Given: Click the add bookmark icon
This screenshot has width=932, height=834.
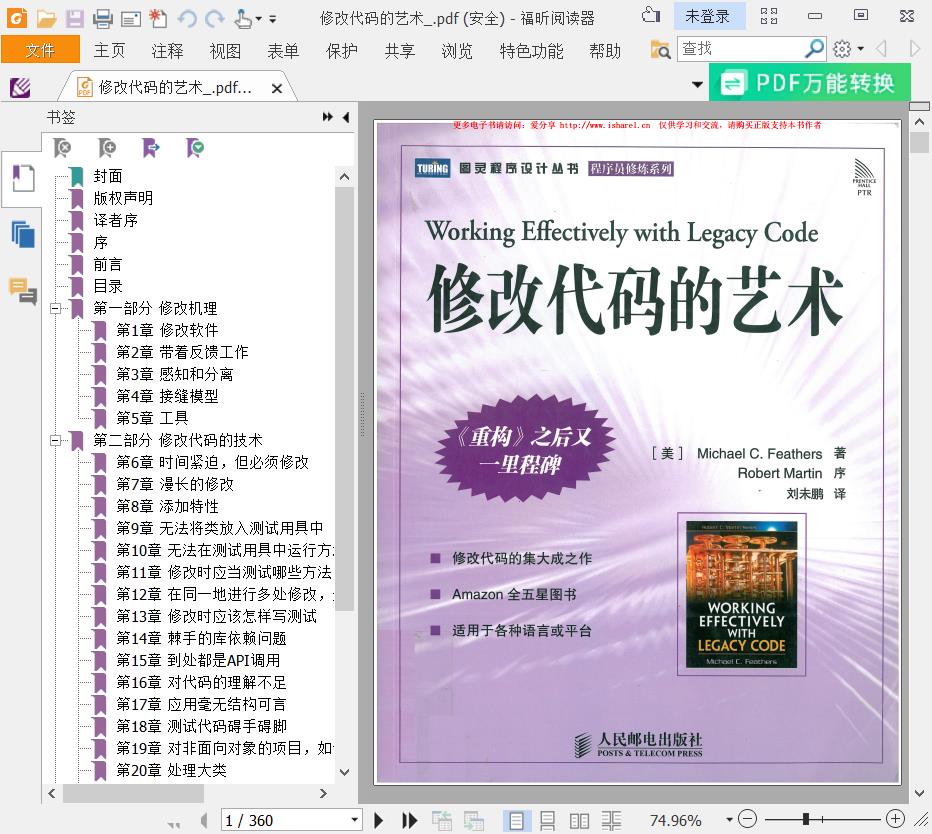Looking at the screenshot, I should point(107,147).
